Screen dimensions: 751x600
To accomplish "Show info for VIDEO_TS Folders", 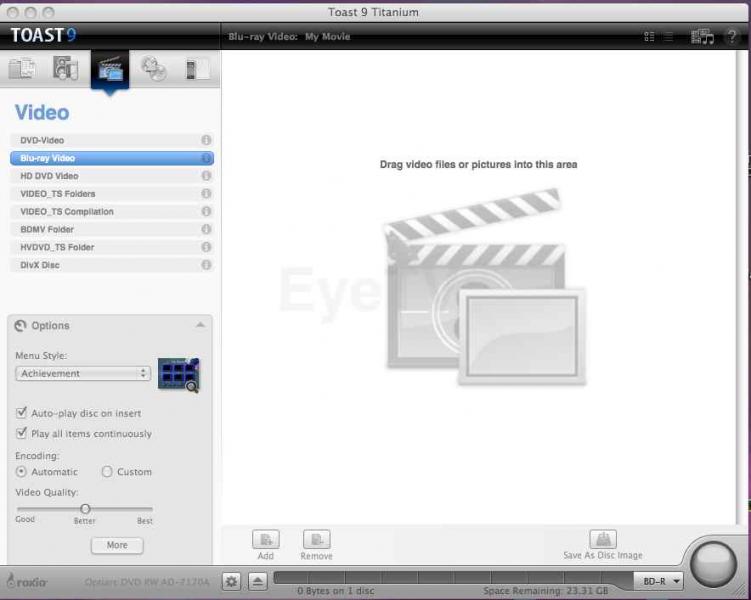I will [x=206, y=193].
